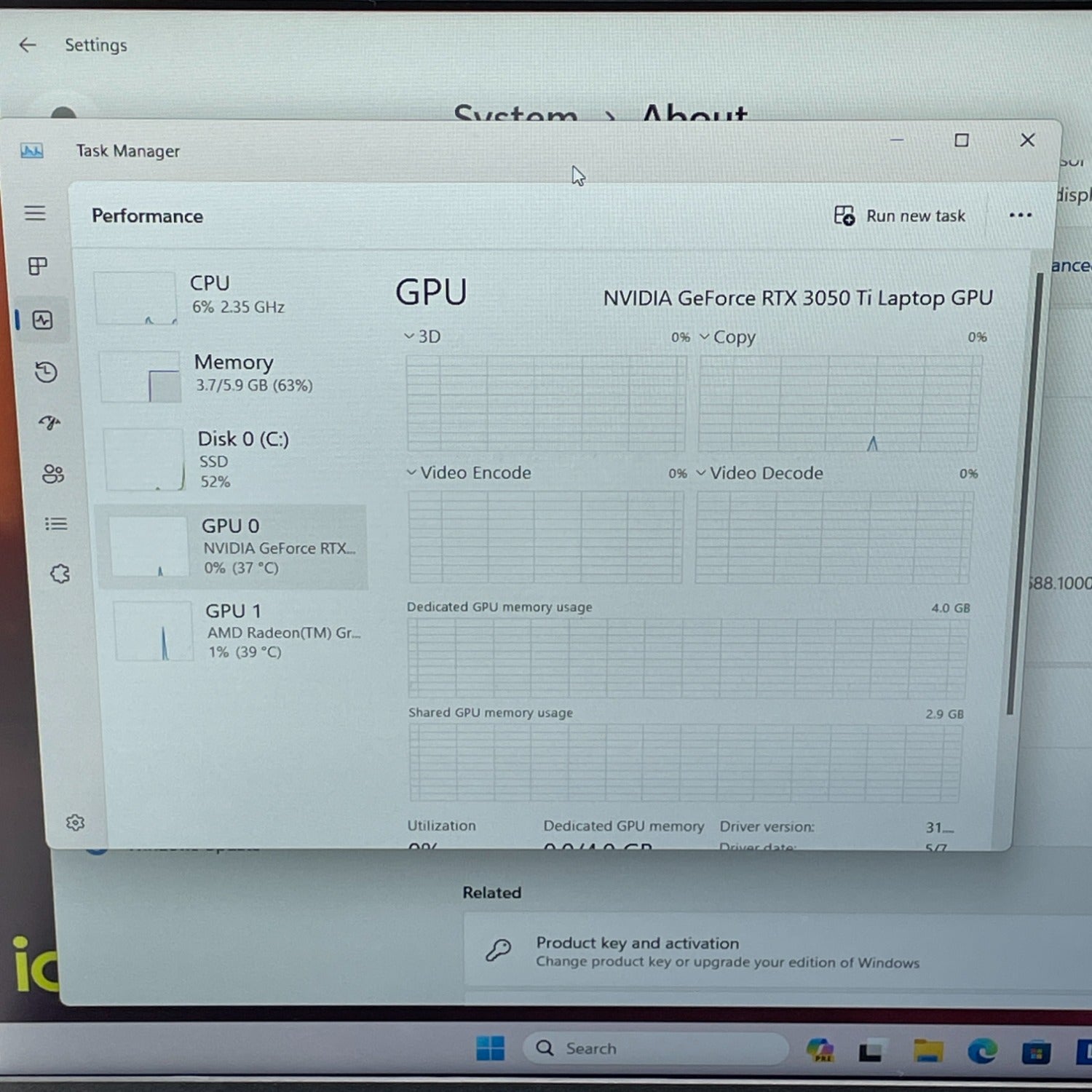Select GPU 1 AMD Radeon item
Viewport: 1092px width, 1092px height.
click(x=240, y=630)
